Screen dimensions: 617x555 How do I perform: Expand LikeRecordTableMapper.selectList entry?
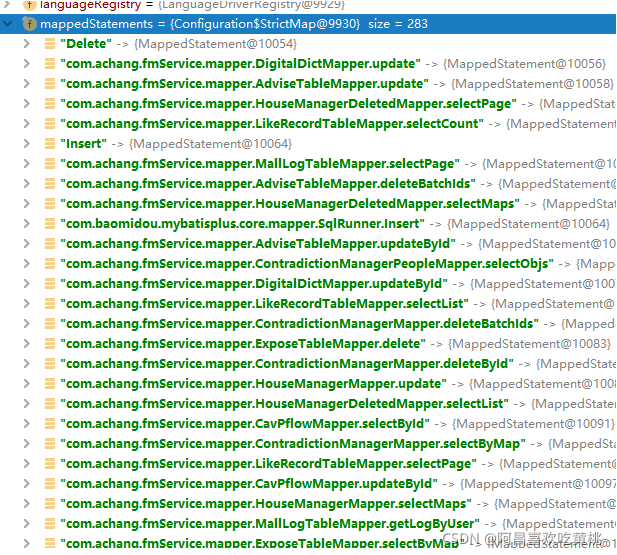tap(27, 303)
